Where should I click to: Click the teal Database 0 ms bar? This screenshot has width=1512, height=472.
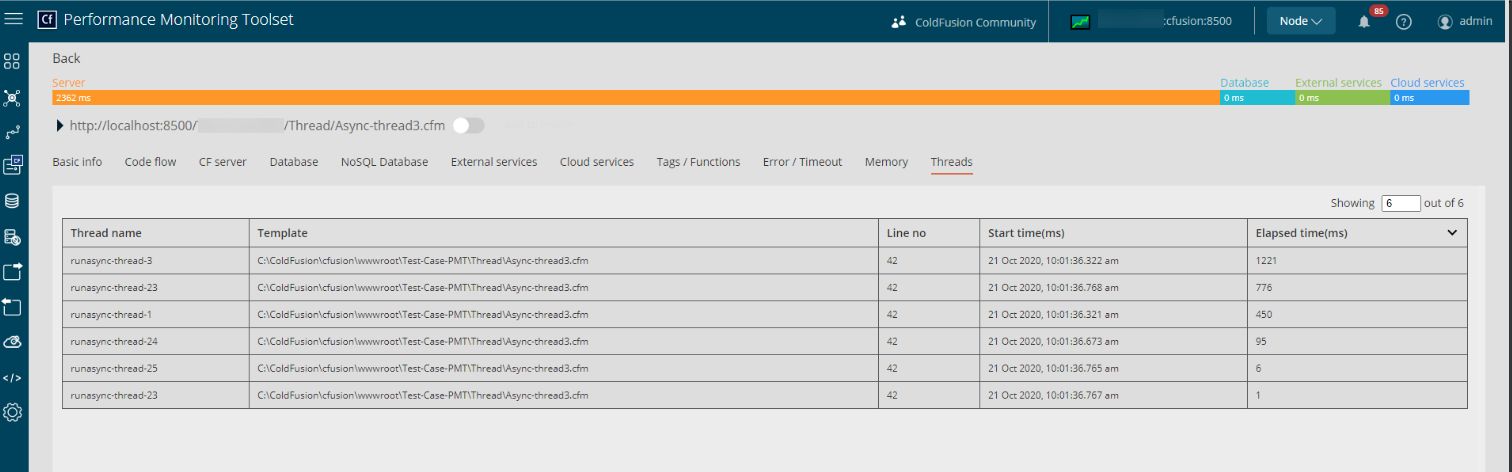click(x=1257, y=98)
